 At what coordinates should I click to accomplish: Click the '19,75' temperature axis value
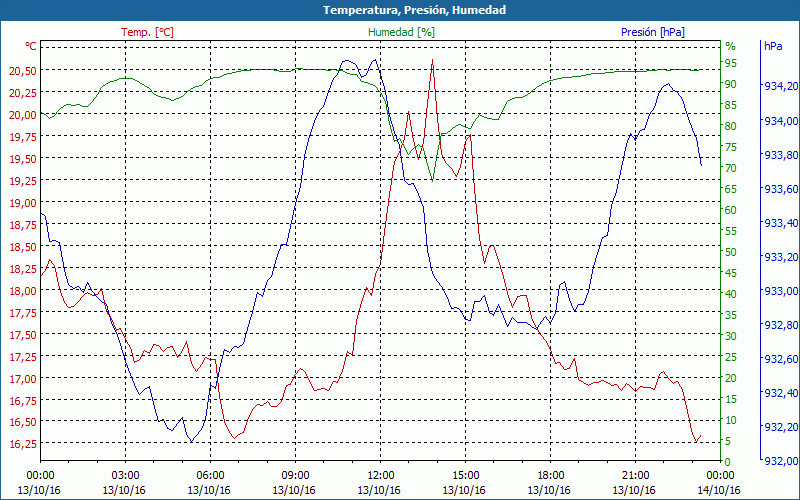(x=23, y=137)
